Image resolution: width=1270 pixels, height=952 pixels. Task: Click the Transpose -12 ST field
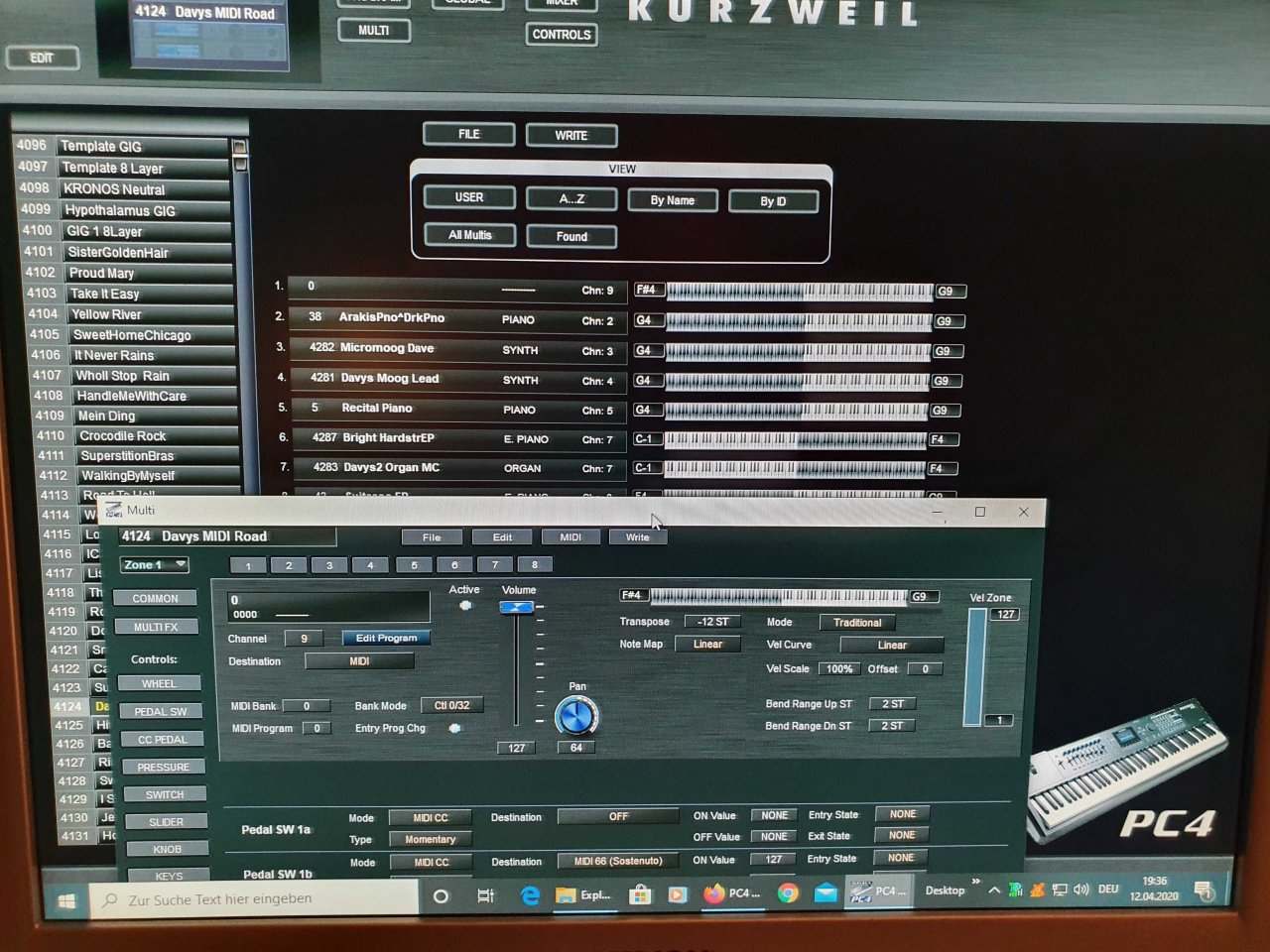712,622
